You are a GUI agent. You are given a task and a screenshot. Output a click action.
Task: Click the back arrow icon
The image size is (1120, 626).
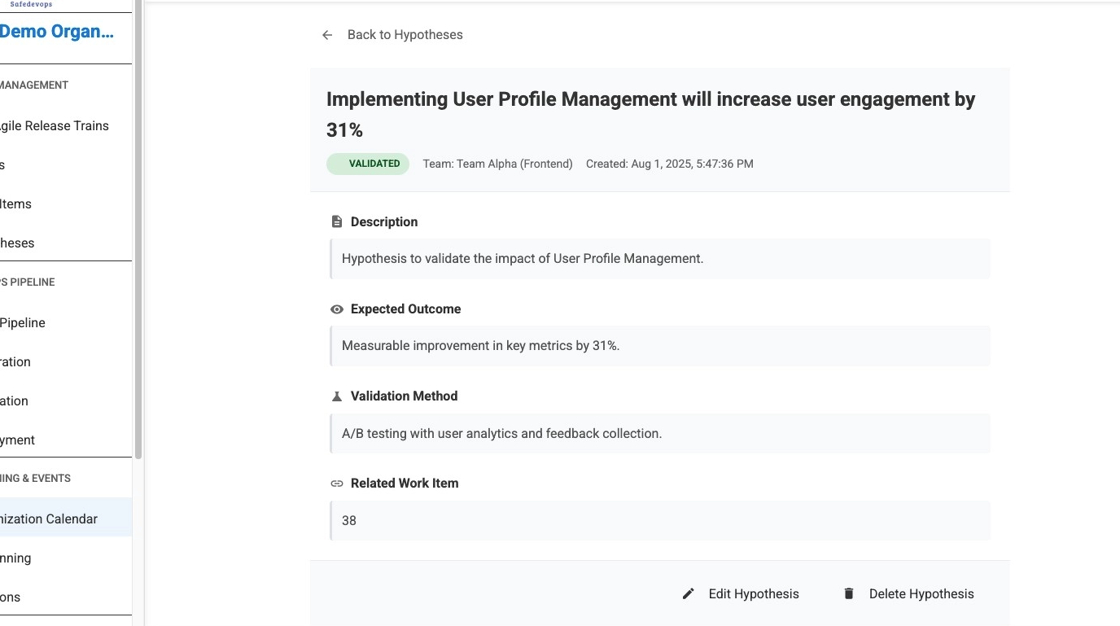(327, 35)
